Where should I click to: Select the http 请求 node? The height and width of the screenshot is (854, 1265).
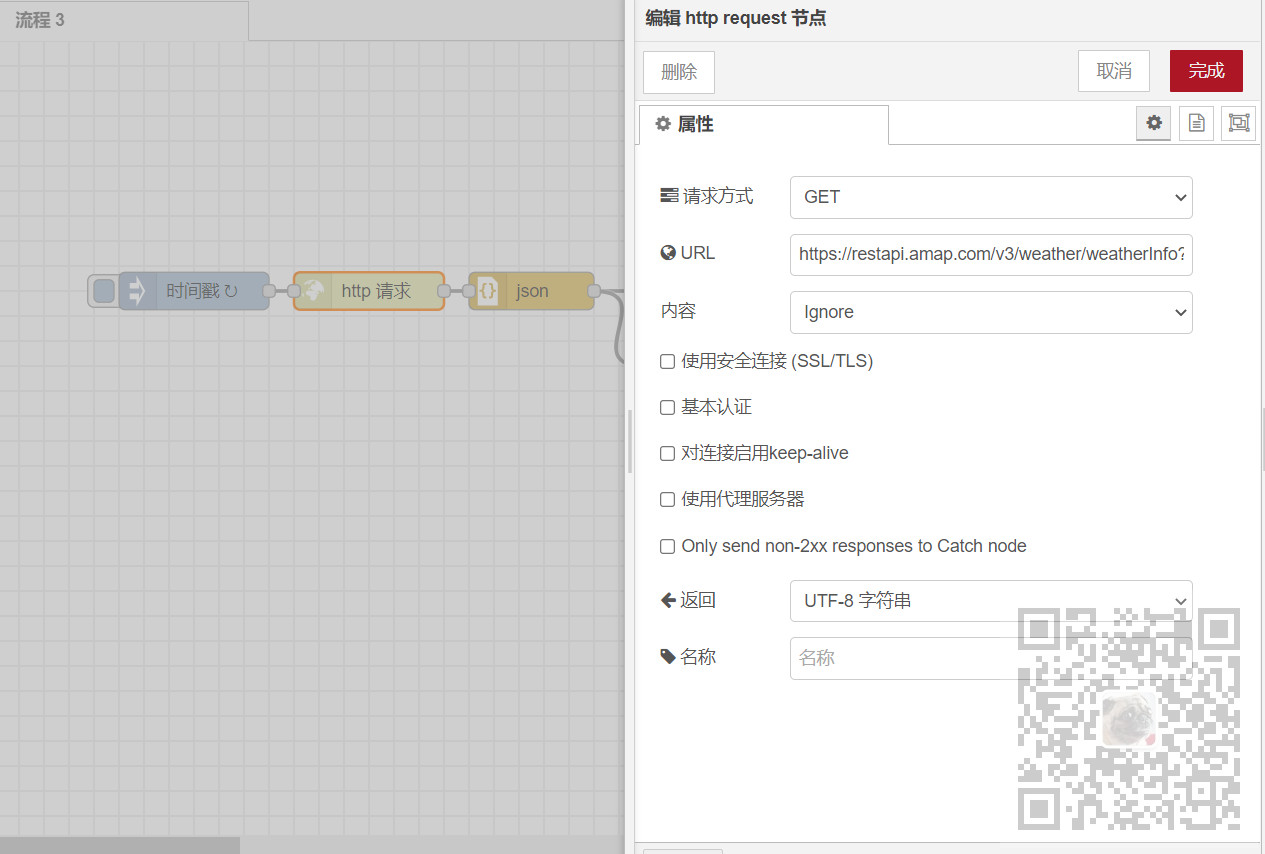(x=369, y=291)
